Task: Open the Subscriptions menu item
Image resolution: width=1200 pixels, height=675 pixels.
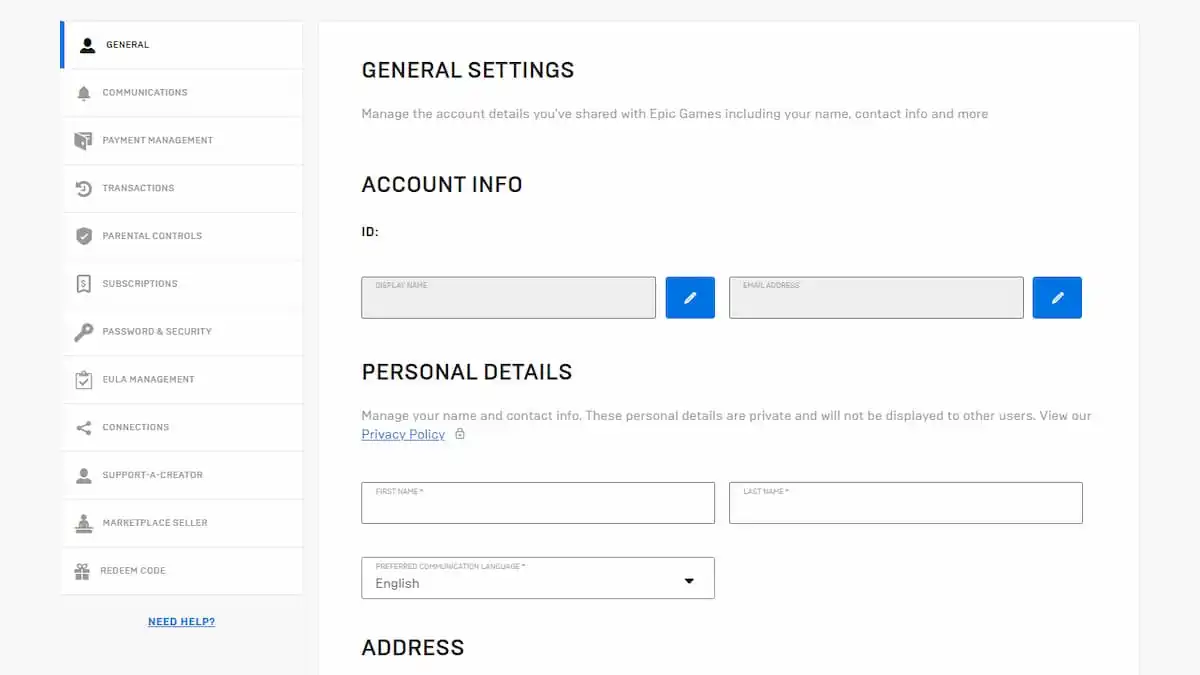Action: 140,284
